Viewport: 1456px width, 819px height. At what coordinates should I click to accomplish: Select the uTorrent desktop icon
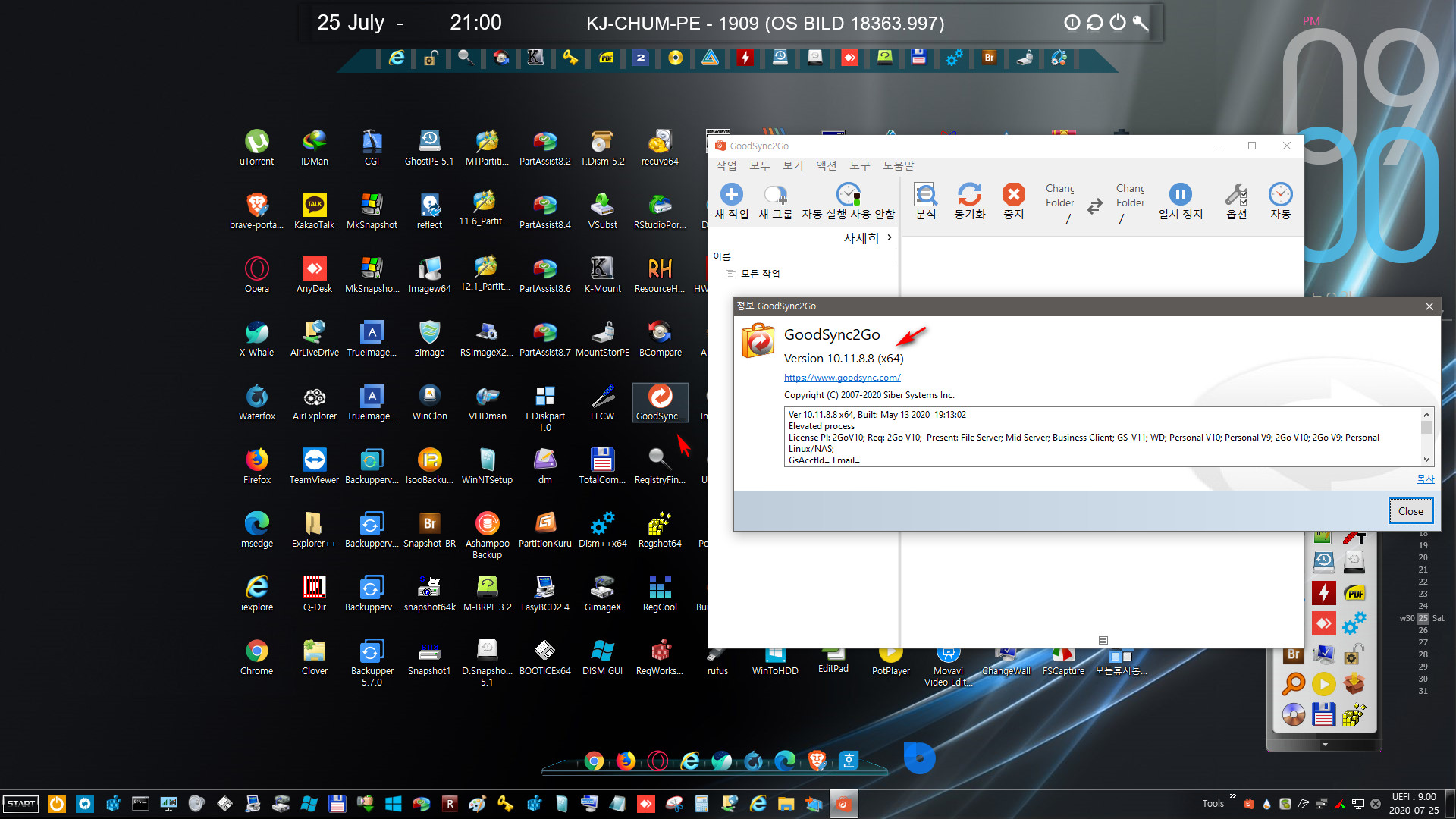[x=256, y=148]
